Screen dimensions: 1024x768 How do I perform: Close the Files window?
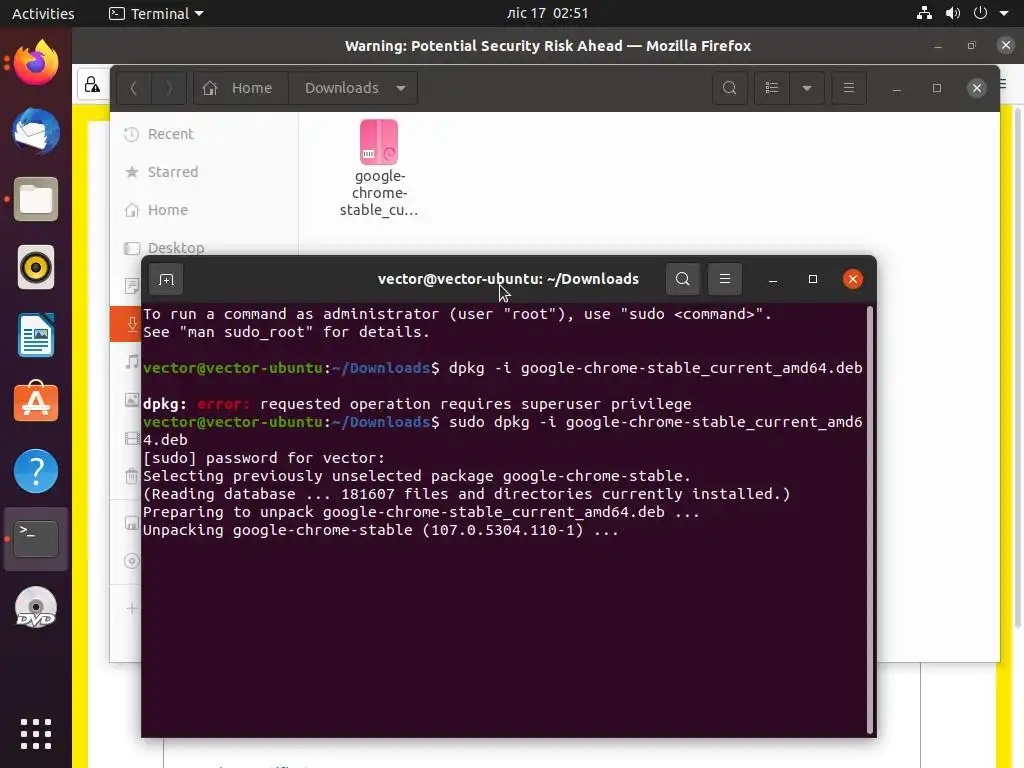(976, 88)
